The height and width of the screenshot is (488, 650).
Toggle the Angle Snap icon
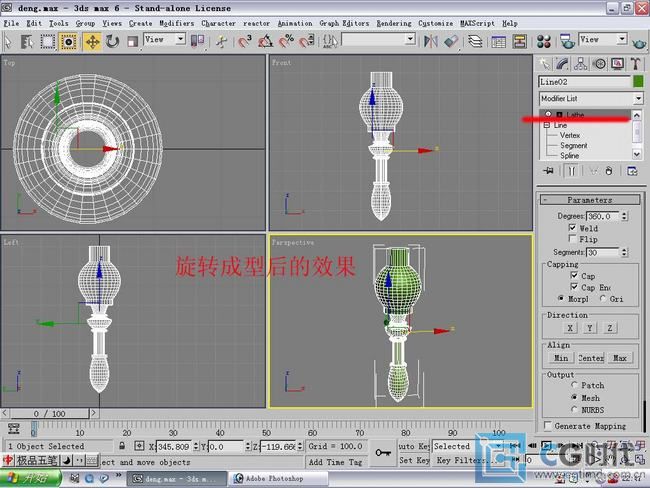(265, 41)
